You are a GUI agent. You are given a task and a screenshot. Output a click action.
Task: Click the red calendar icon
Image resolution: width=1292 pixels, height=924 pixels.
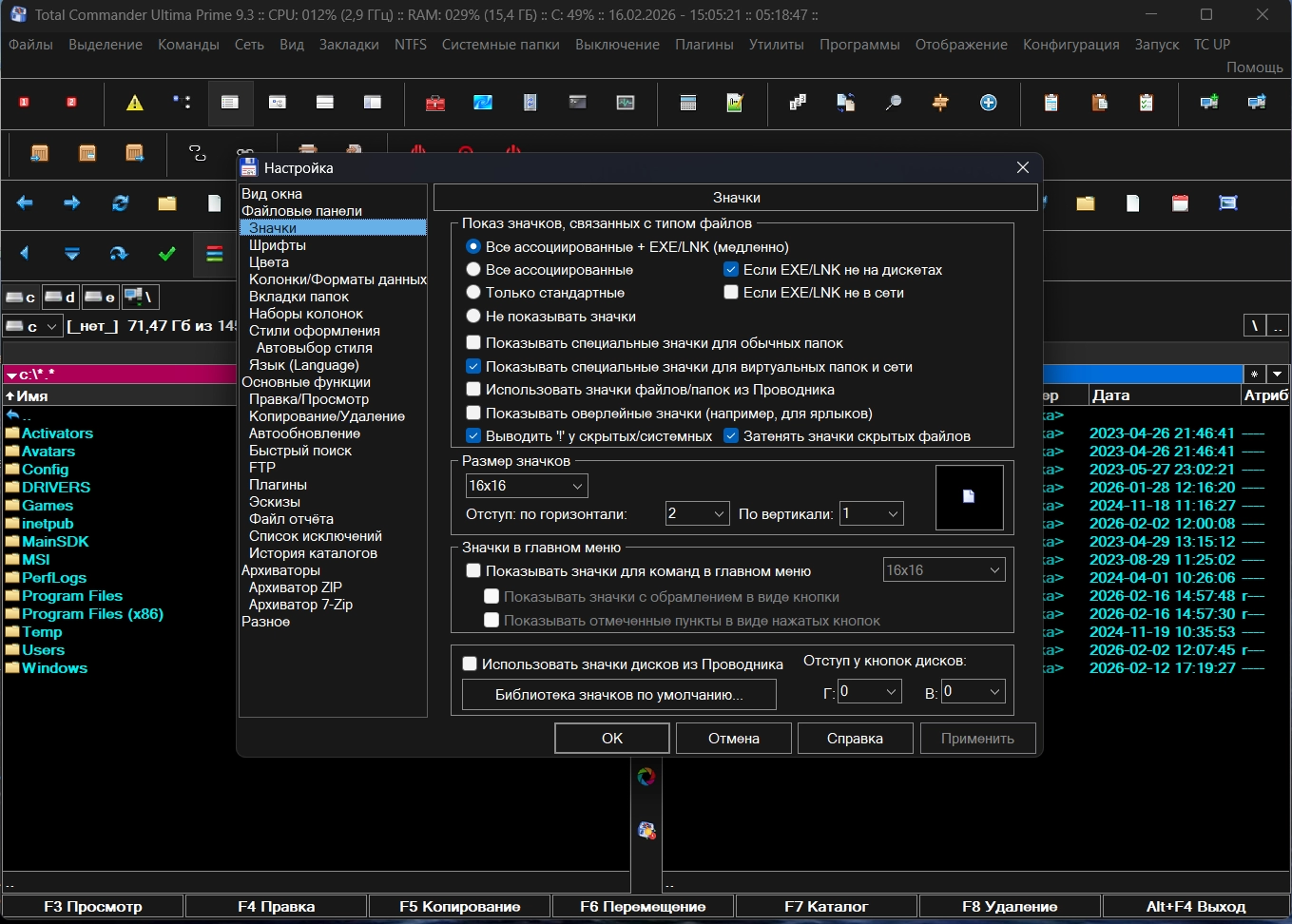1180,203
